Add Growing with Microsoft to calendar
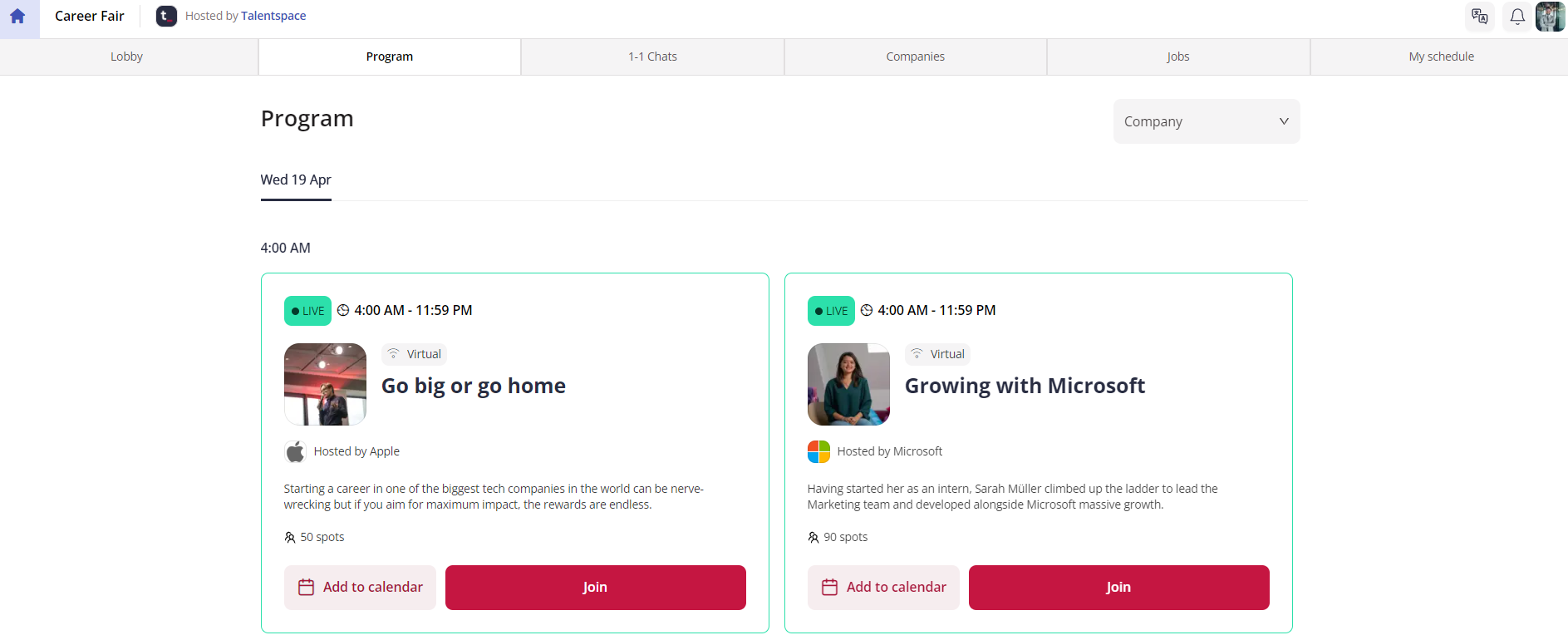Image resolution: width=1568 pixels, height=640 pixels. 883,588
